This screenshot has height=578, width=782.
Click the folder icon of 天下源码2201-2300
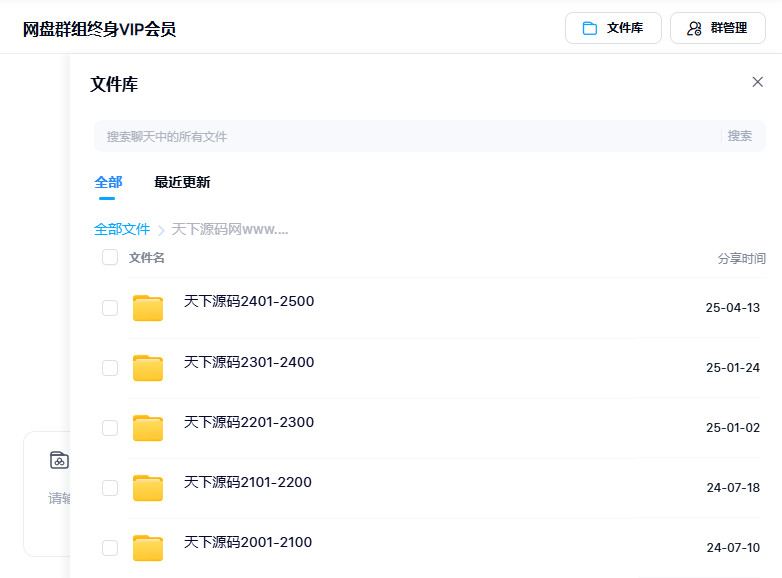(148, 428)
